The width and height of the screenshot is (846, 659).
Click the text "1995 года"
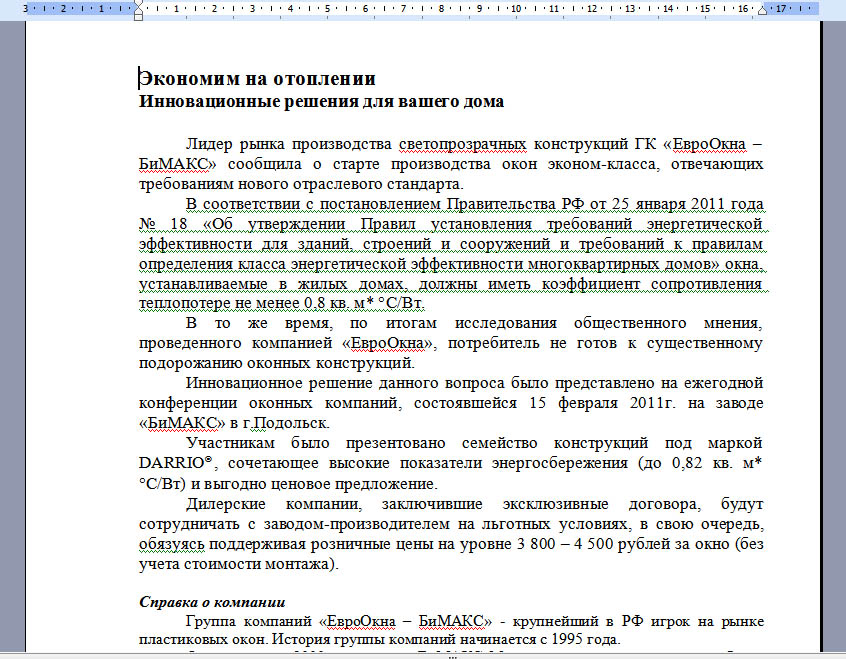pos(585,640)
